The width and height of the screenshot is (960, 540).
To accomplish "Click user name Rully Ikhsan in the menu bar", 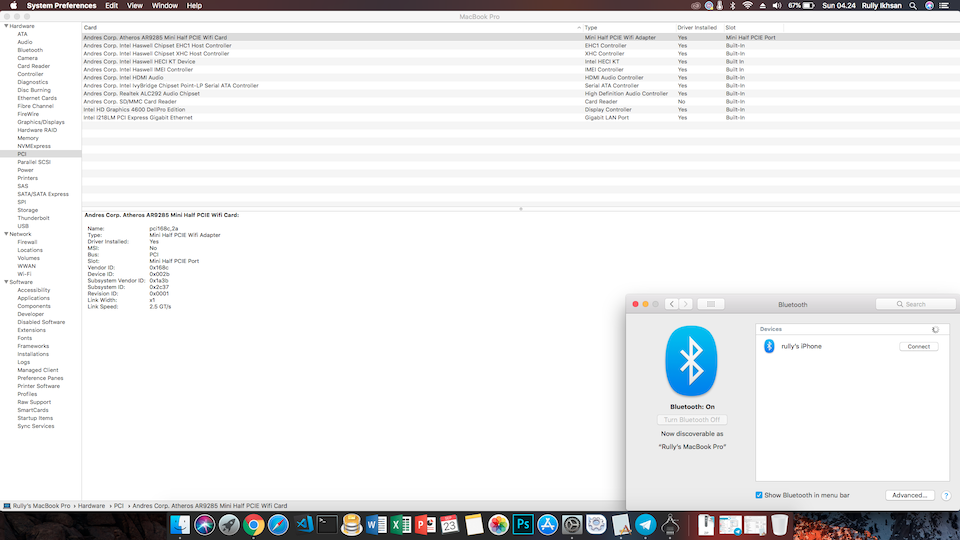I will click(881, 6).
